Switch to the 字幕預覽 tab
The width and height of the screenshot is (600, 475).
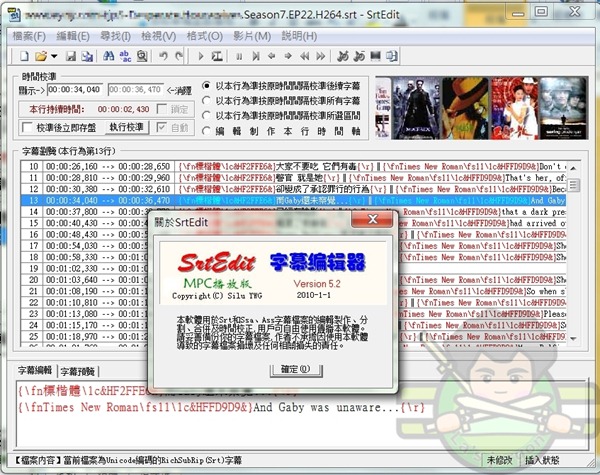pos(78,371)
